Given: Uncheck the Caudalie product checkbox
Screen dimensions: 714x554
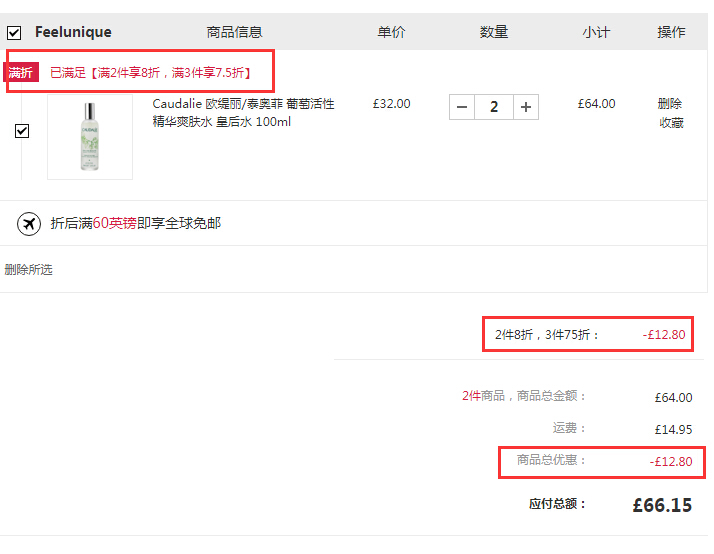Looking at the screenshot, I should pyautogui.click(x=22, y=131).
